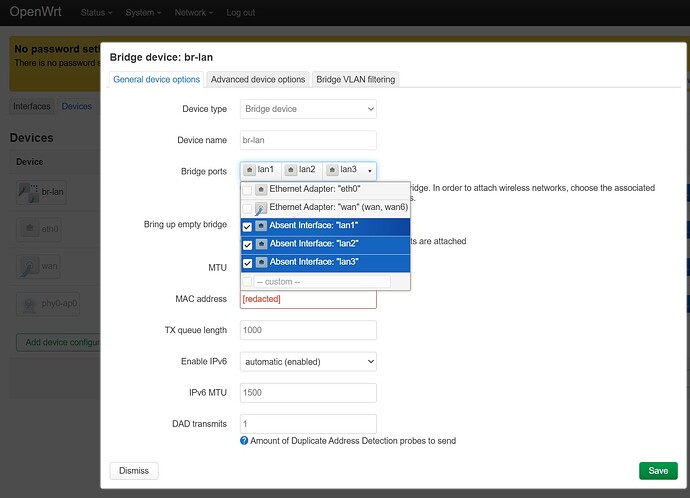Uncheck the Absent Interface lan3 checkbox
Image resolution: width=690 pixels, height=498 pixels.
point(247,263)
